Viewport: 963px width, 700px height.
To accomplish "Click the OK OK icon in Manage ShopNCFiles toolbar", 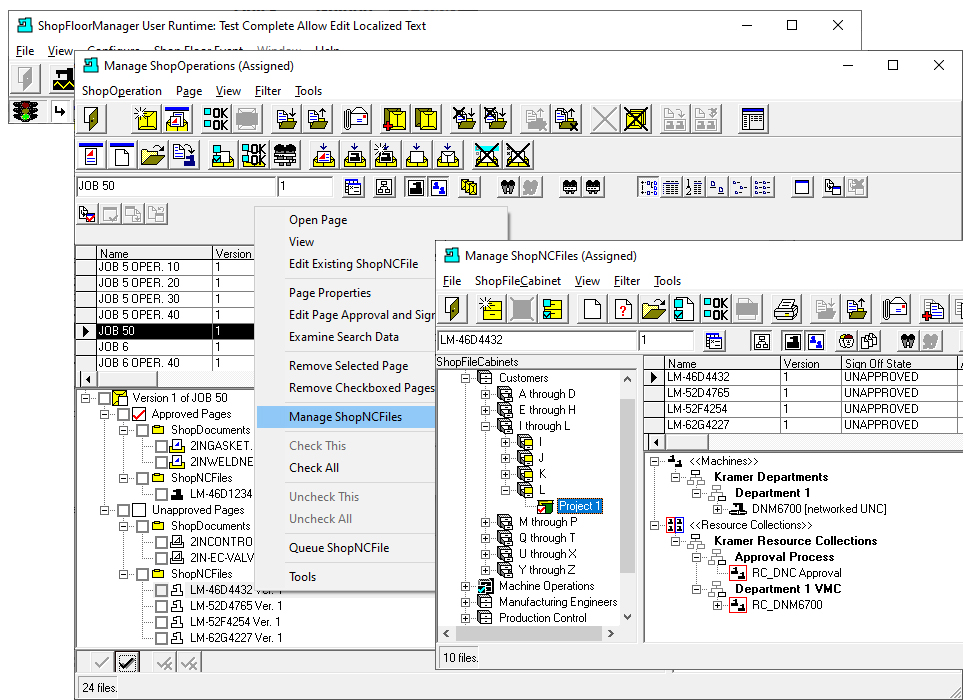I will coord(715,309).
